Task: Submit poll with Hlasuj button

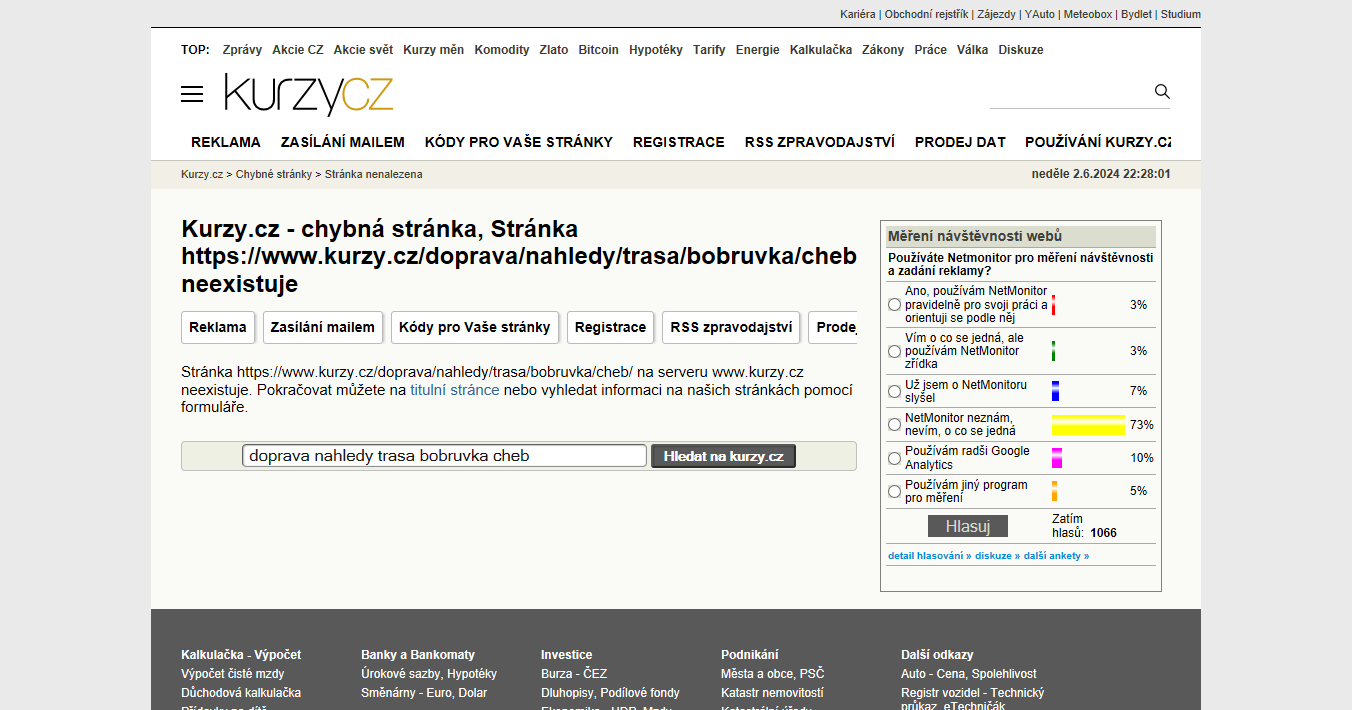Action: [x=968, y=526]
